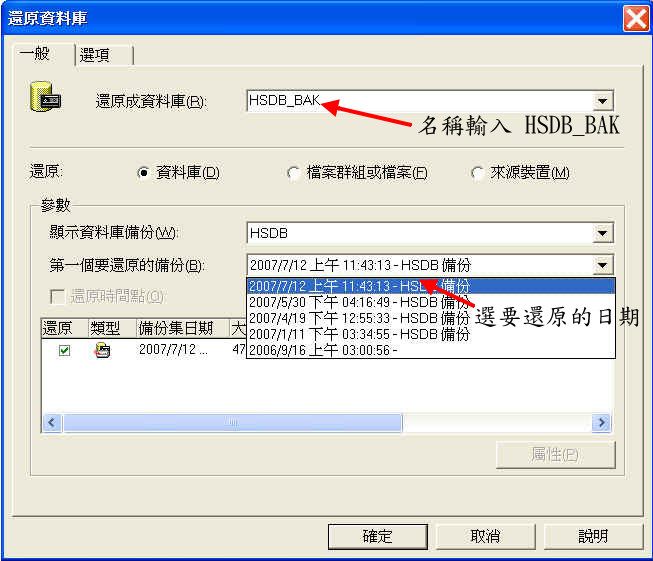Click the 備份集日期 column header
This screenshot has width=653, height=561.
183,328
